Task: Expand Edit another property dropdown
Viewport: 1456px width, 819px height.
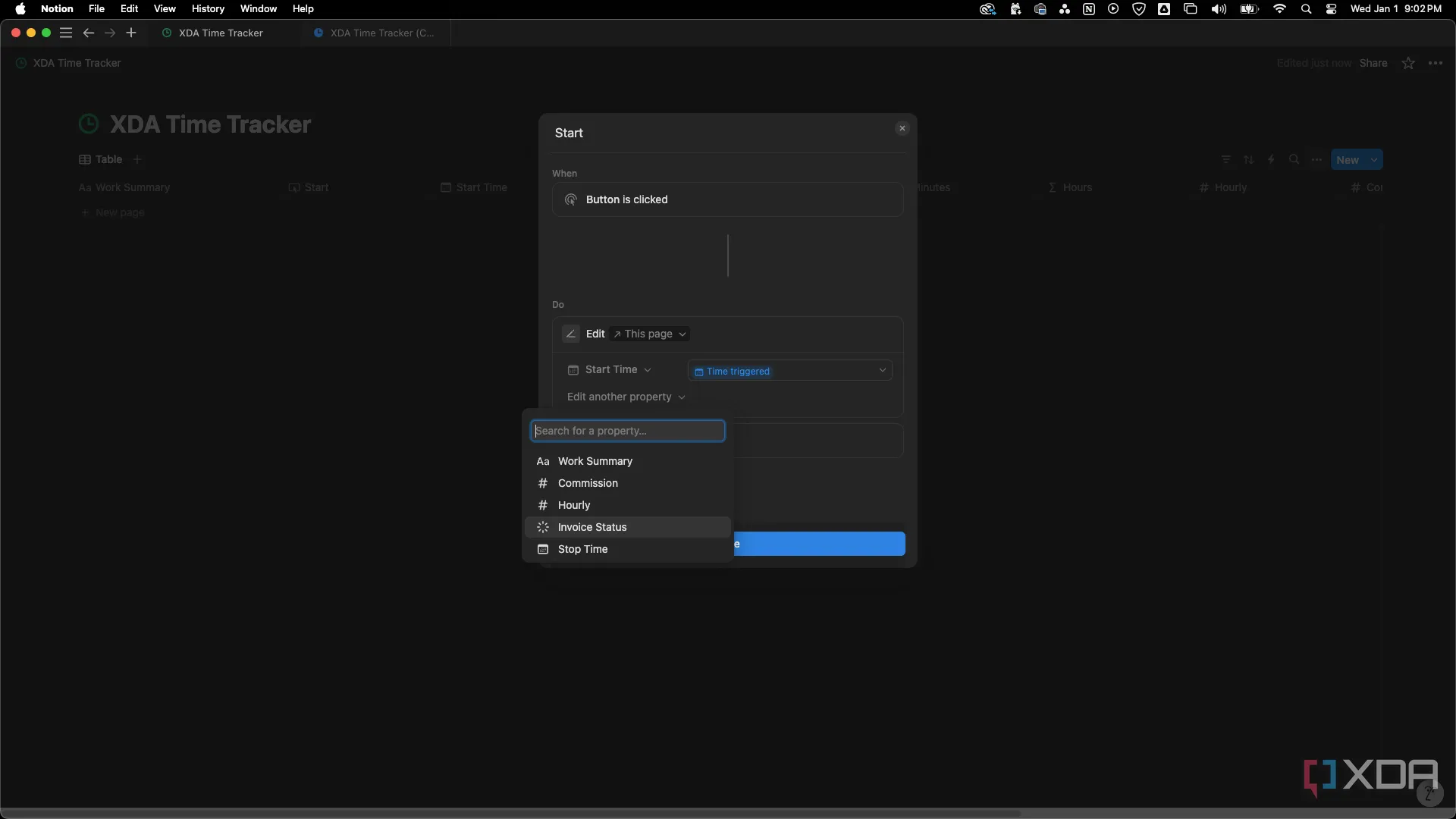Action: point(626,397)
